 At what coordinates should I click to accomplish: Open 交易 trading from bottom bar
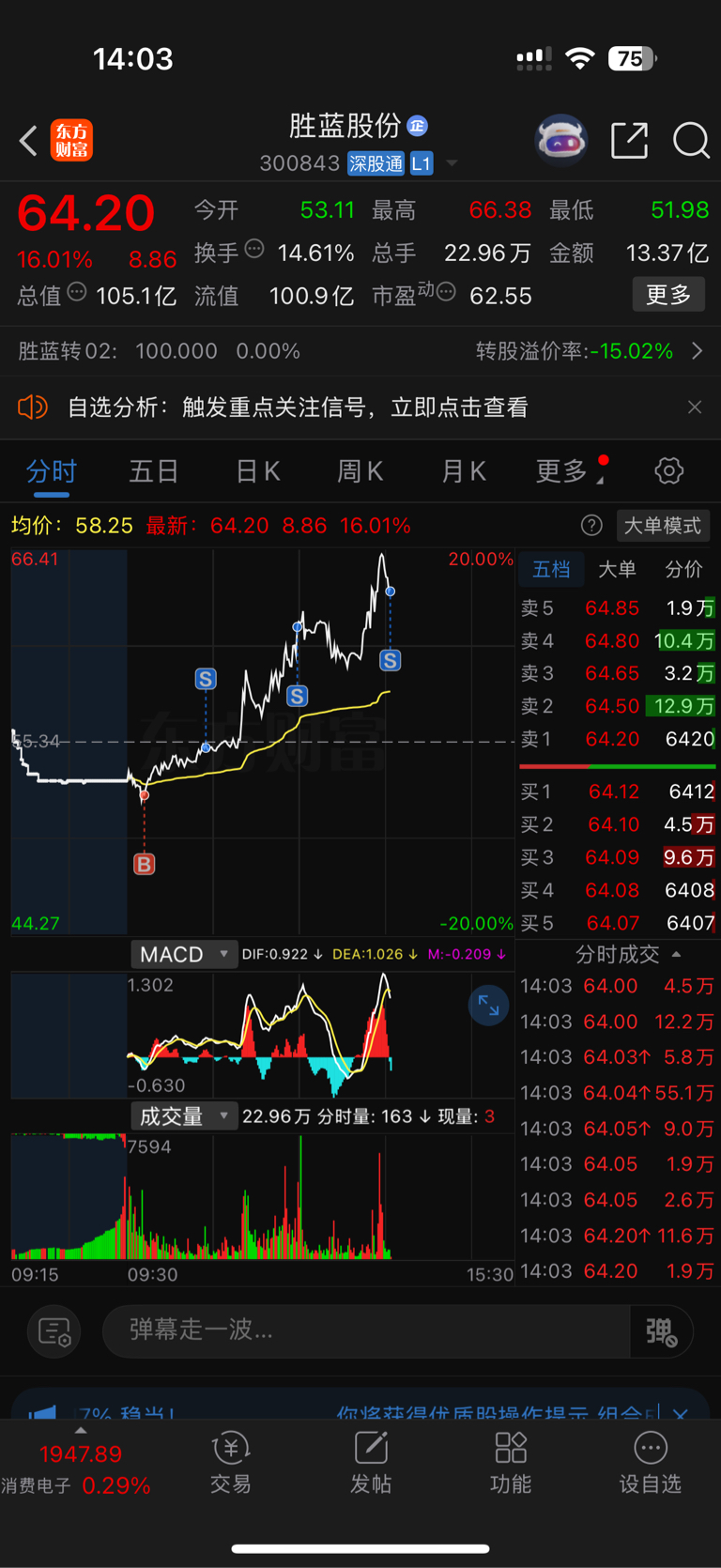point(231,1463)
